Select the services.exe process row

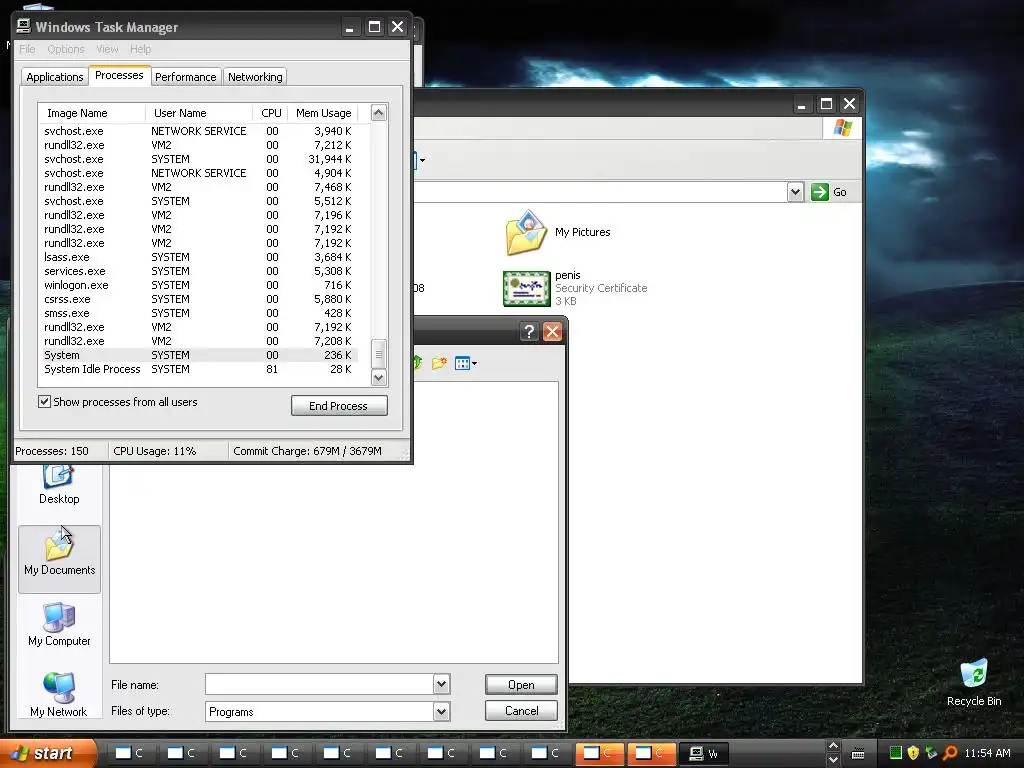[199, 271]
